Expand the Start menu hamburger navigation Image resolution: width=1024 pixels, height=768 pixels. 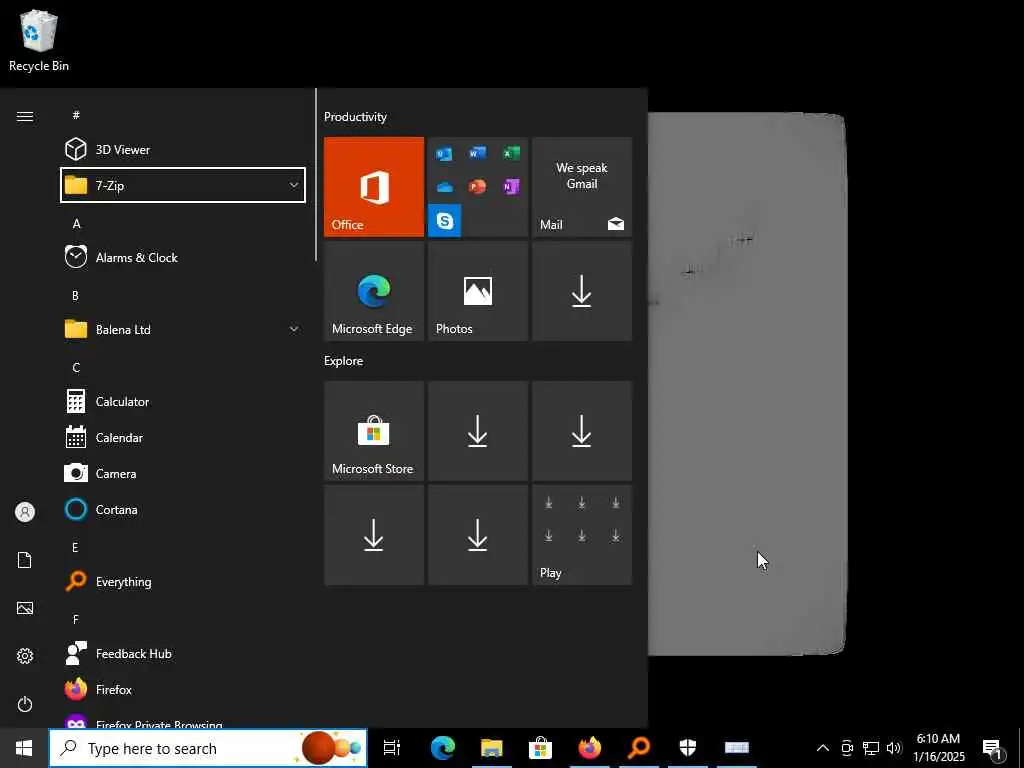pyautogui.click(x=25, y=116)
